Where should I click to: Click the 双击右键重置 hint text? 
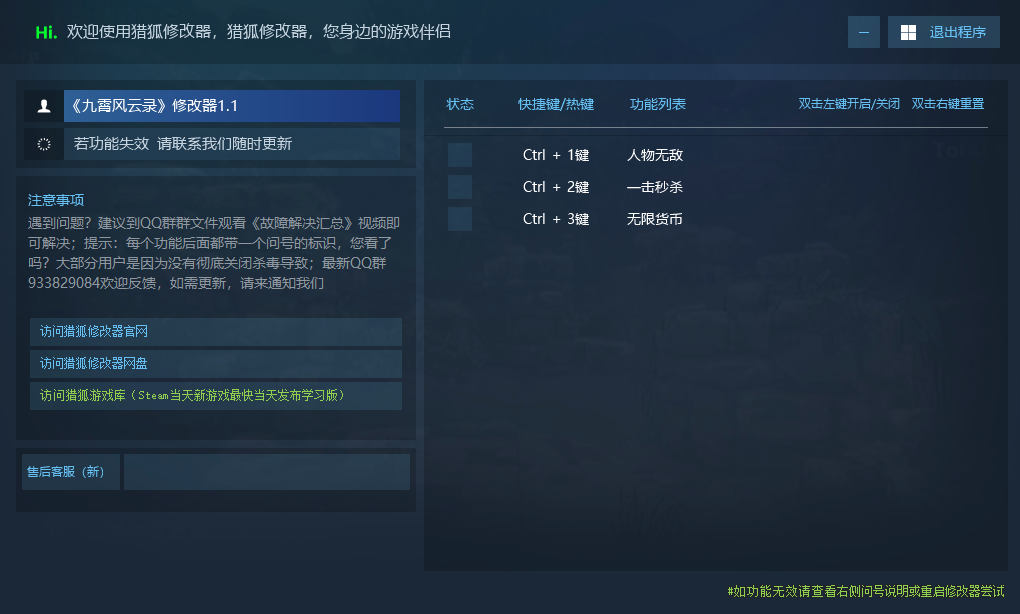tap(948, 103)
